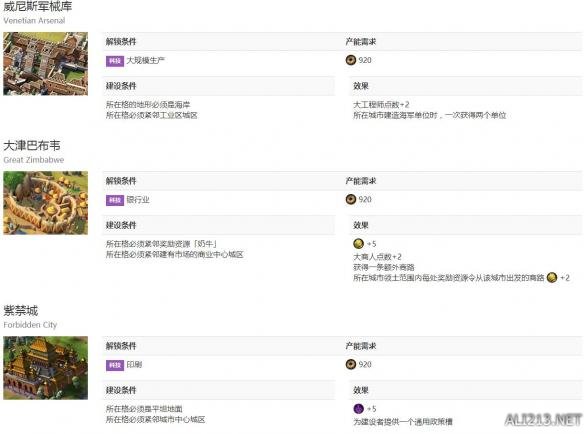Click the text 所在格必须是平坦地面

pos(144,409)
